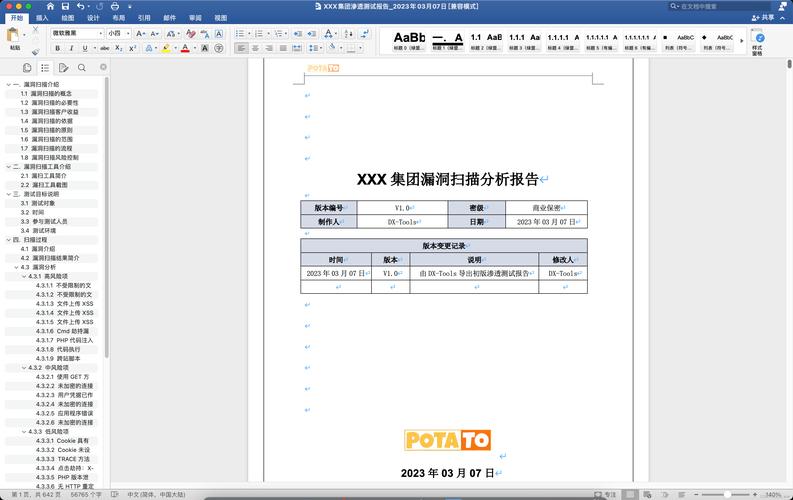Open the numbered list dropdown arrow
The height and width of the screenshot is (500, 793).
click(269, 33)
